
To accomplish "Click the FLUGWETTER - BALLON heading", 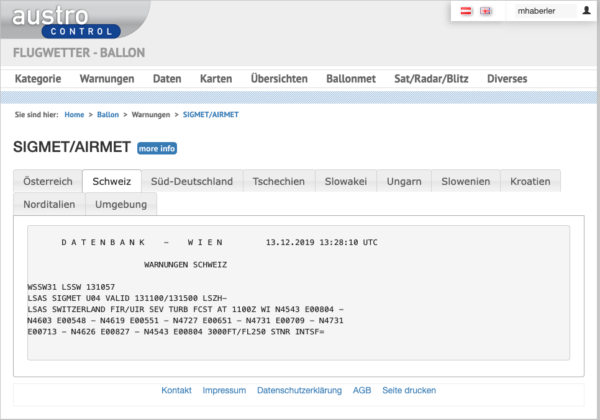I will (79, 52).
